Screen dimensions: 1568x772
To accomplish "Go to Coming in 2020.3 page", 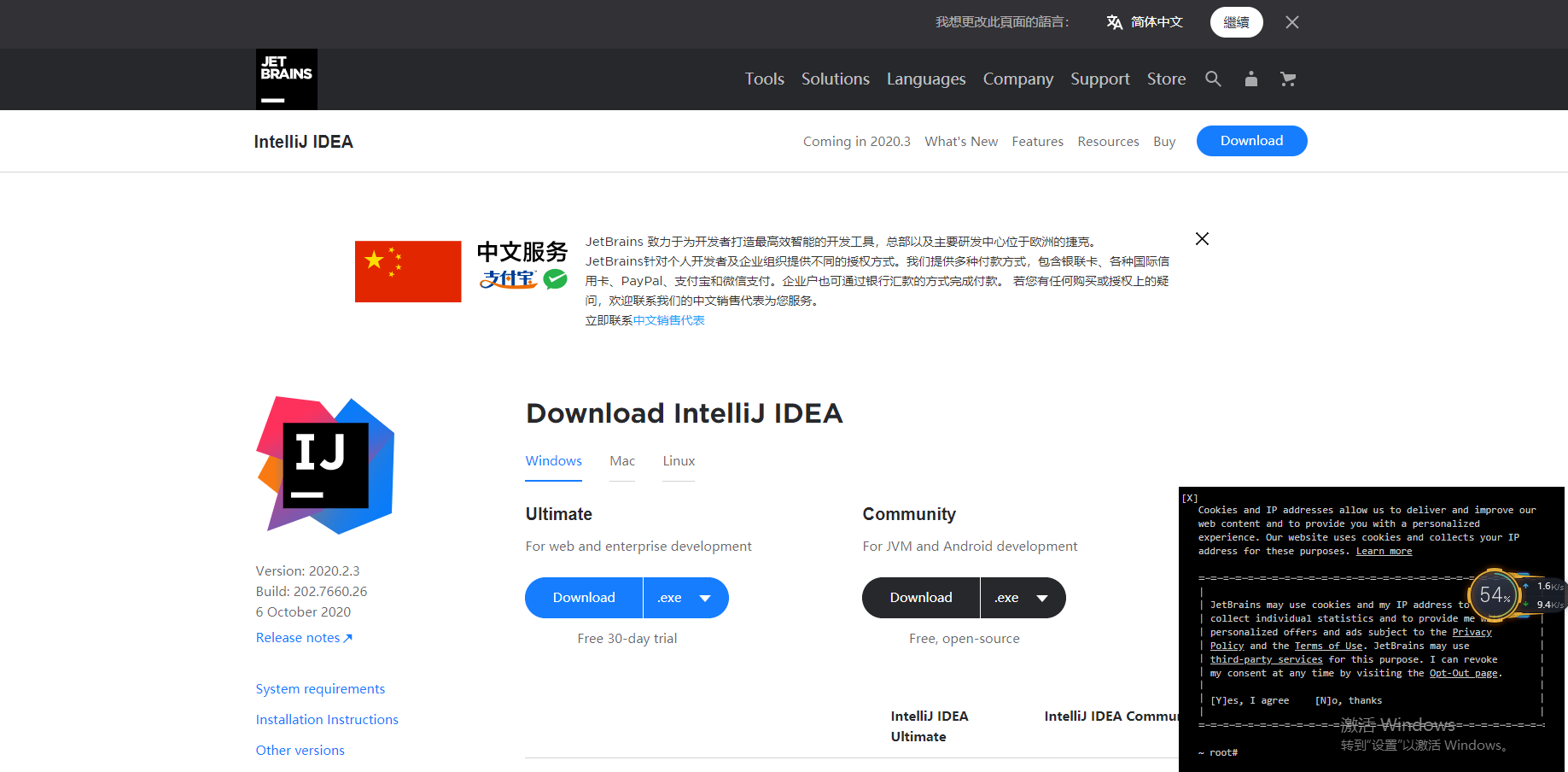I will pyautogui.click(x=857, y=142).
